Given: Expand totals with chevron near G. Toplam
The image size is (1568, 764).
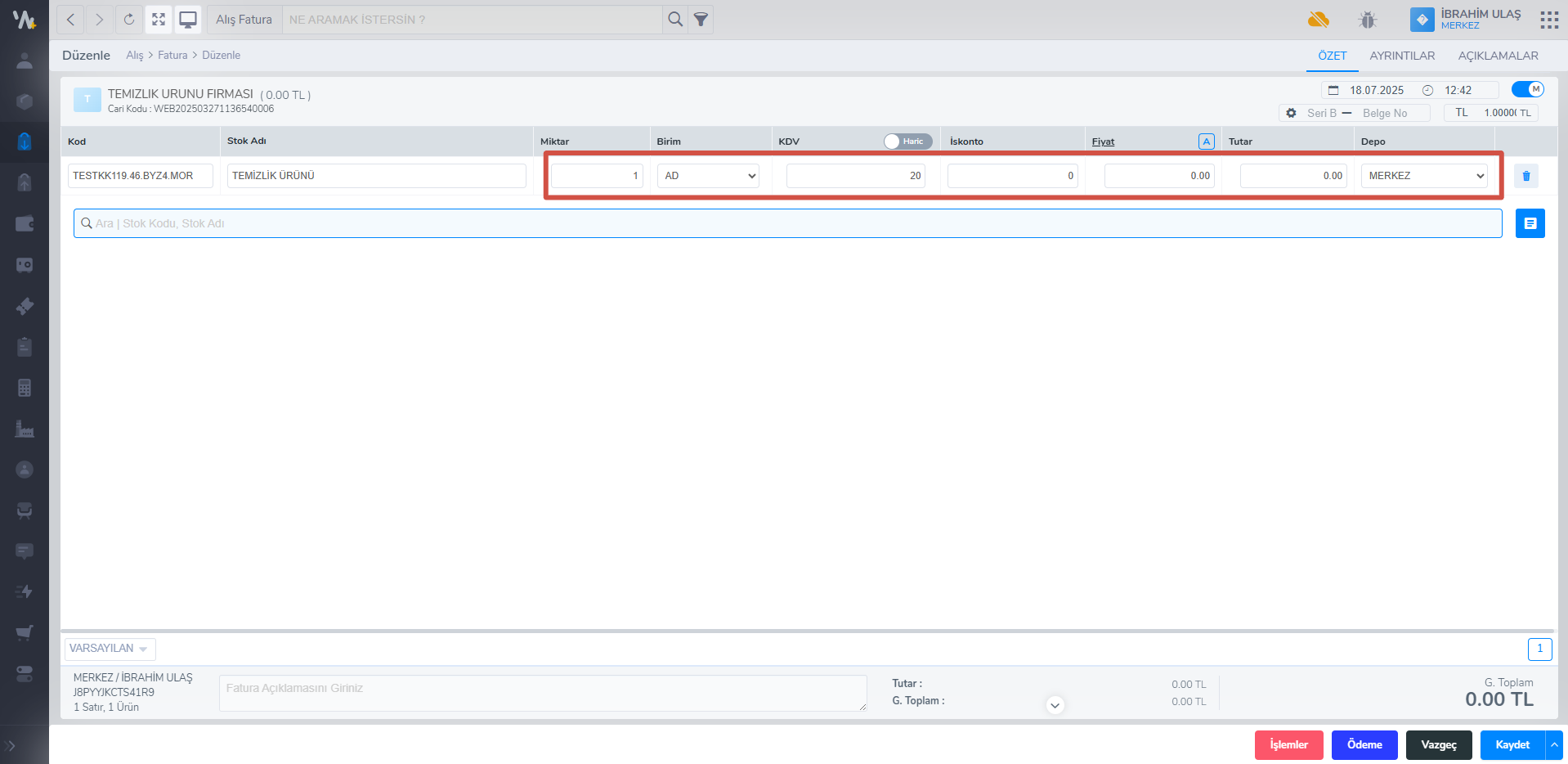Looking at the screenshot, I should [x=1055, y=705].
